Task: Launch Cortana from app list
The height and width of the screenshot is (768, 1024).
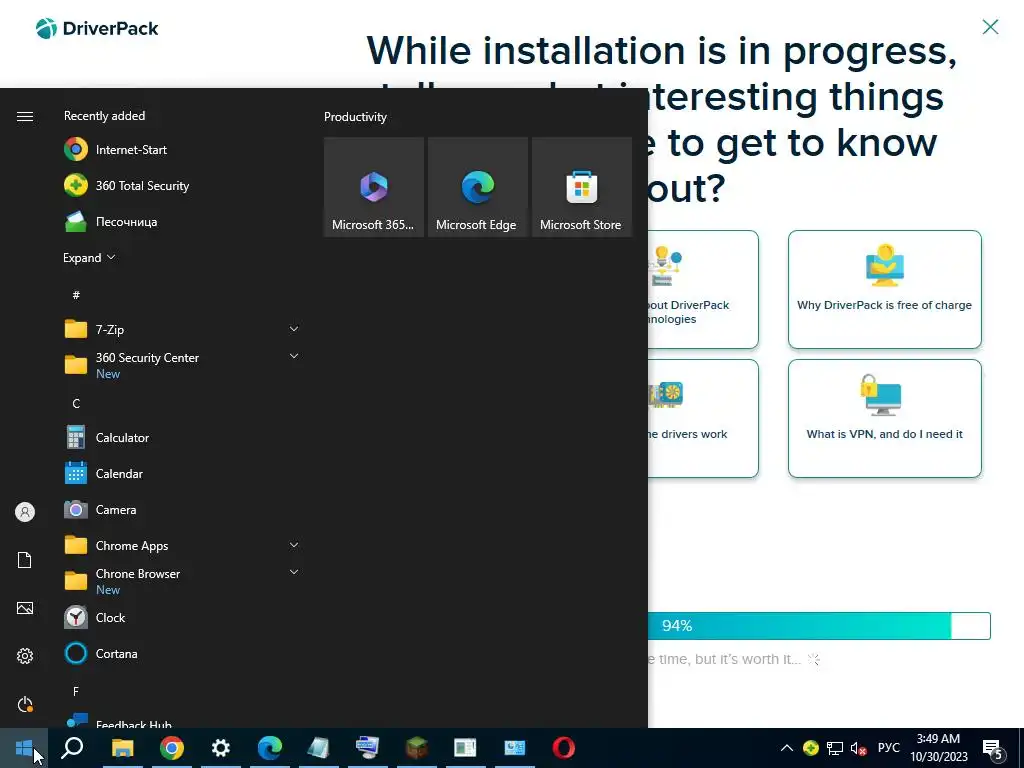Action: (181, 653)
